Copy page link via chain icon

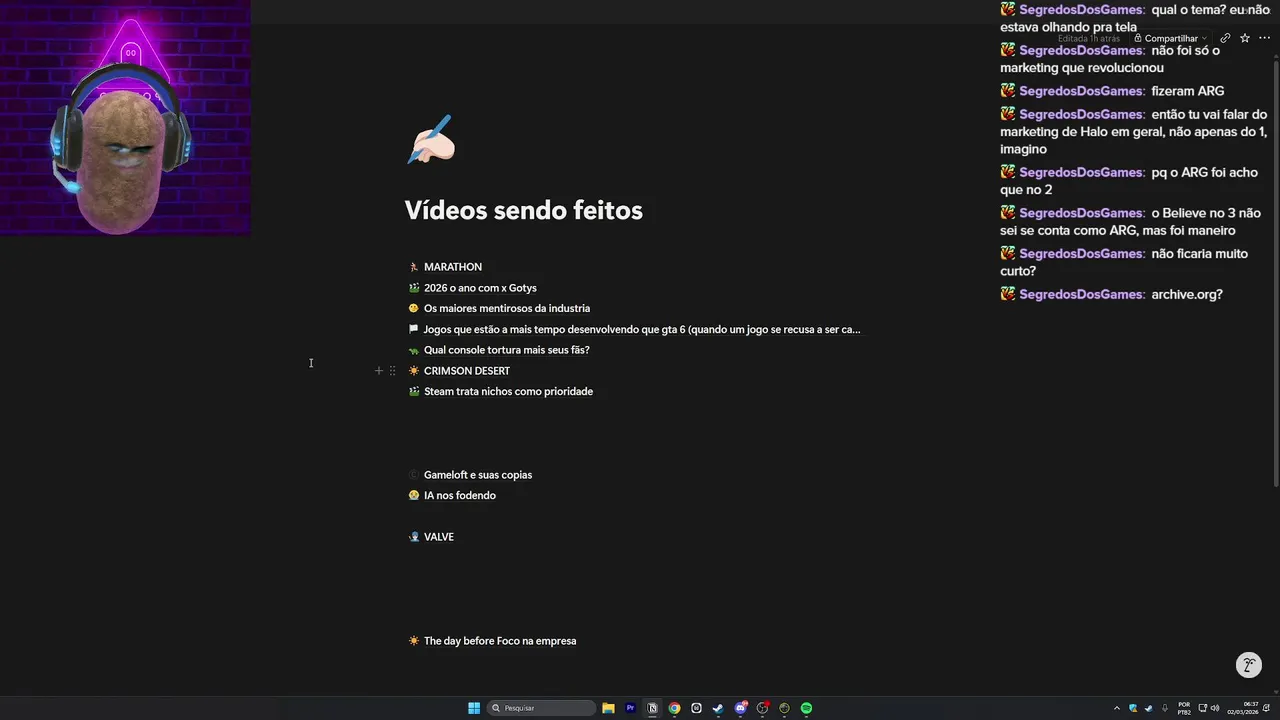click(x=1225, y=38)
